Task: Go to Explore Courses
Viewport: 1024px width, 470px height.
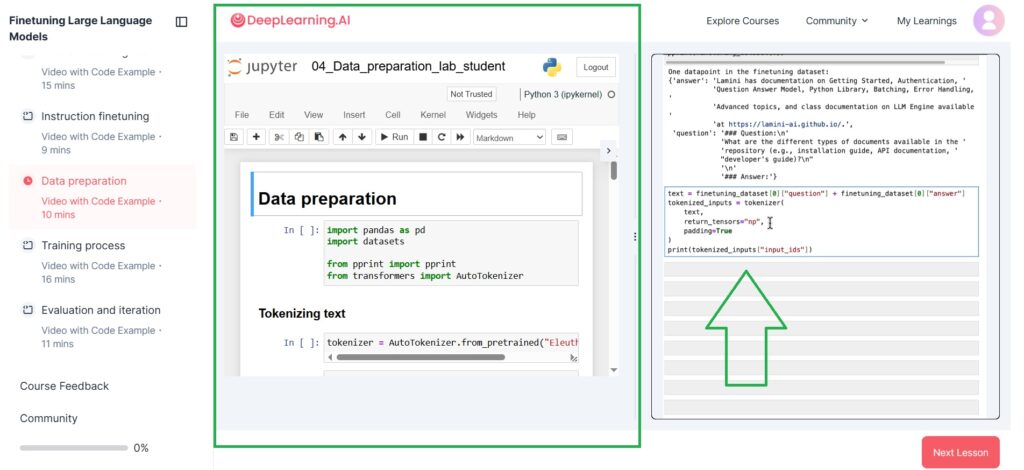Action: [x=743, y=21]
